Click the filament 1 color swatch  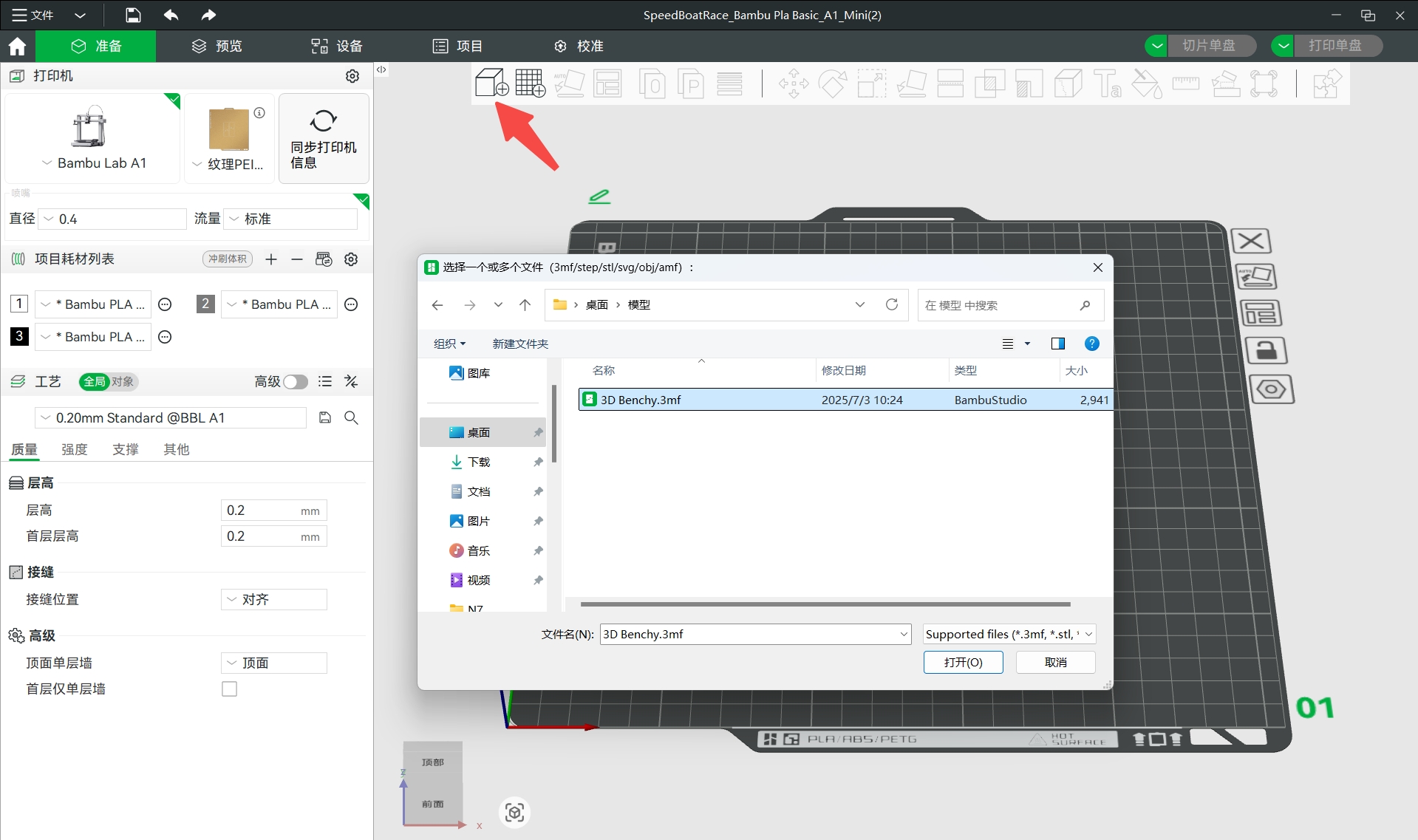click(x=19, y=304)
